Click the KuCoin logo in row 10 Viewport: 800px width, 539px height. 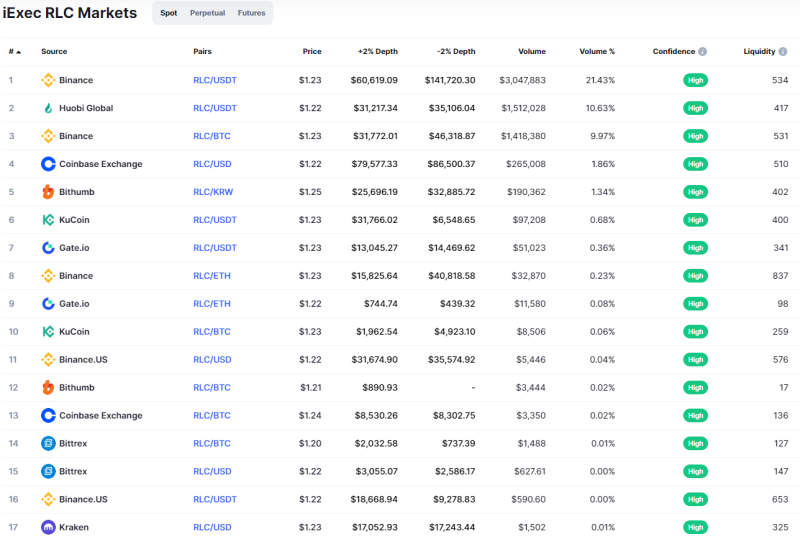pyautogui.click(x=48, y=332)
